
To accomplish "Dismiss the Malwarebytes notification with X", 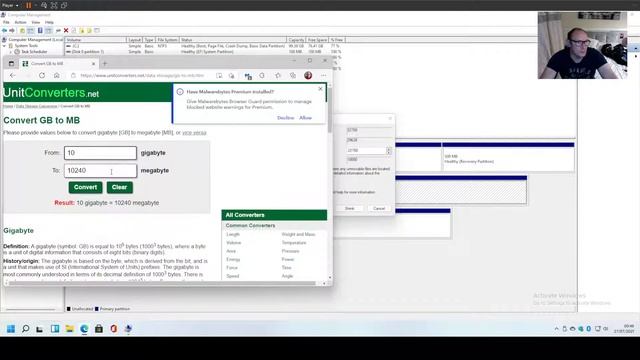I will pos(320,89).
